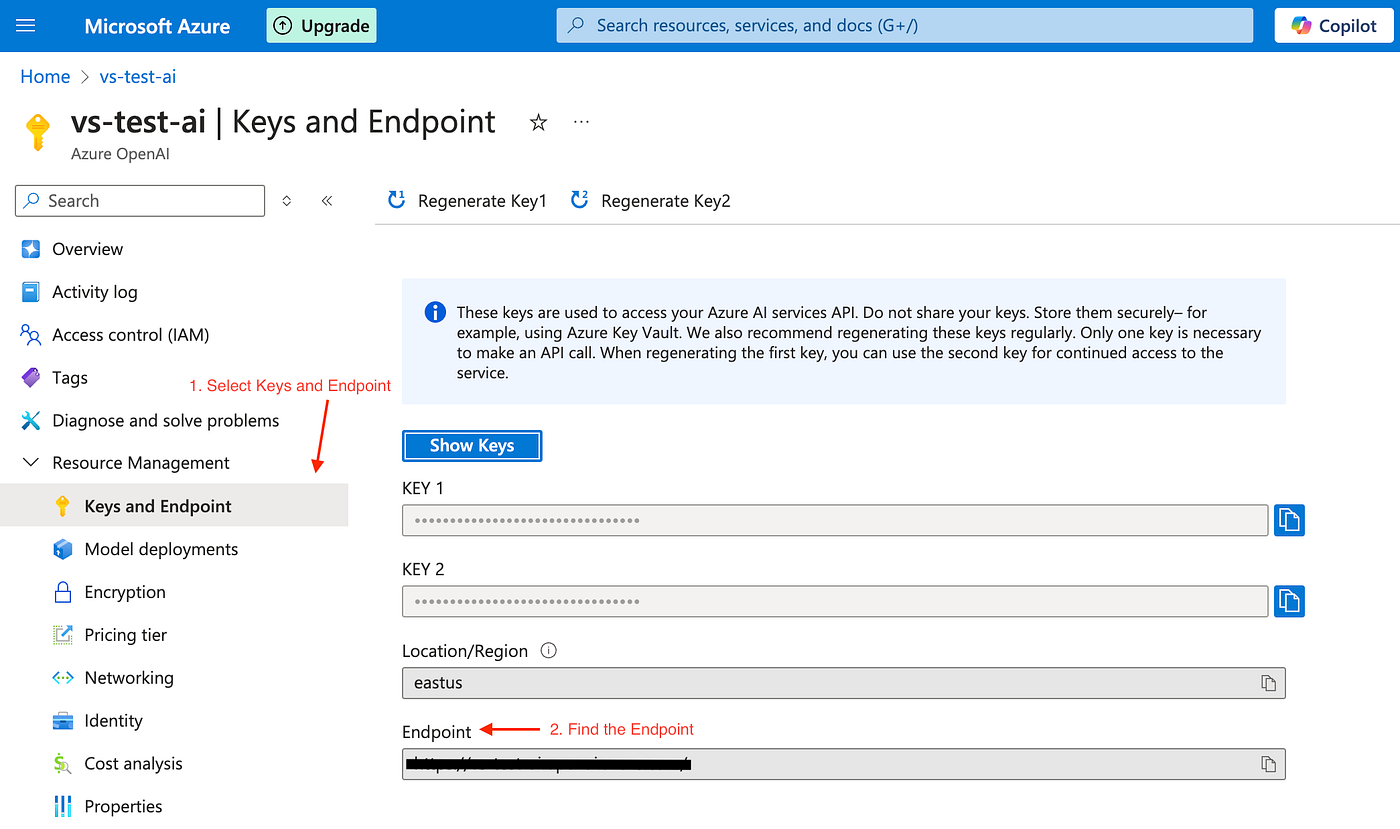The image size is (1400, 829).
Task: Open the hamburger portal menu
Action: pyautogui.click(x=26, y=26)
